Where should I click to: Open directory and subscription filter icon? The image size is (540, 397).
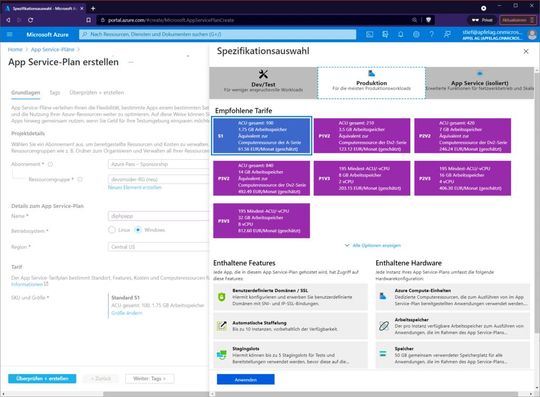tap(385, 34)
